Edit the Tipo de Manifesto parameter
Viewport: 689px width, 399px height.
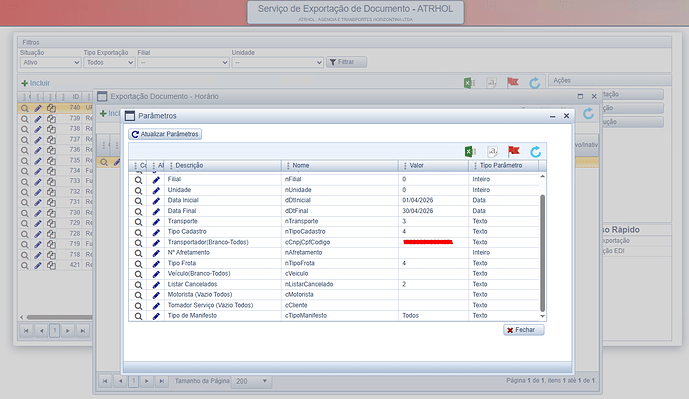coord(156,316)
